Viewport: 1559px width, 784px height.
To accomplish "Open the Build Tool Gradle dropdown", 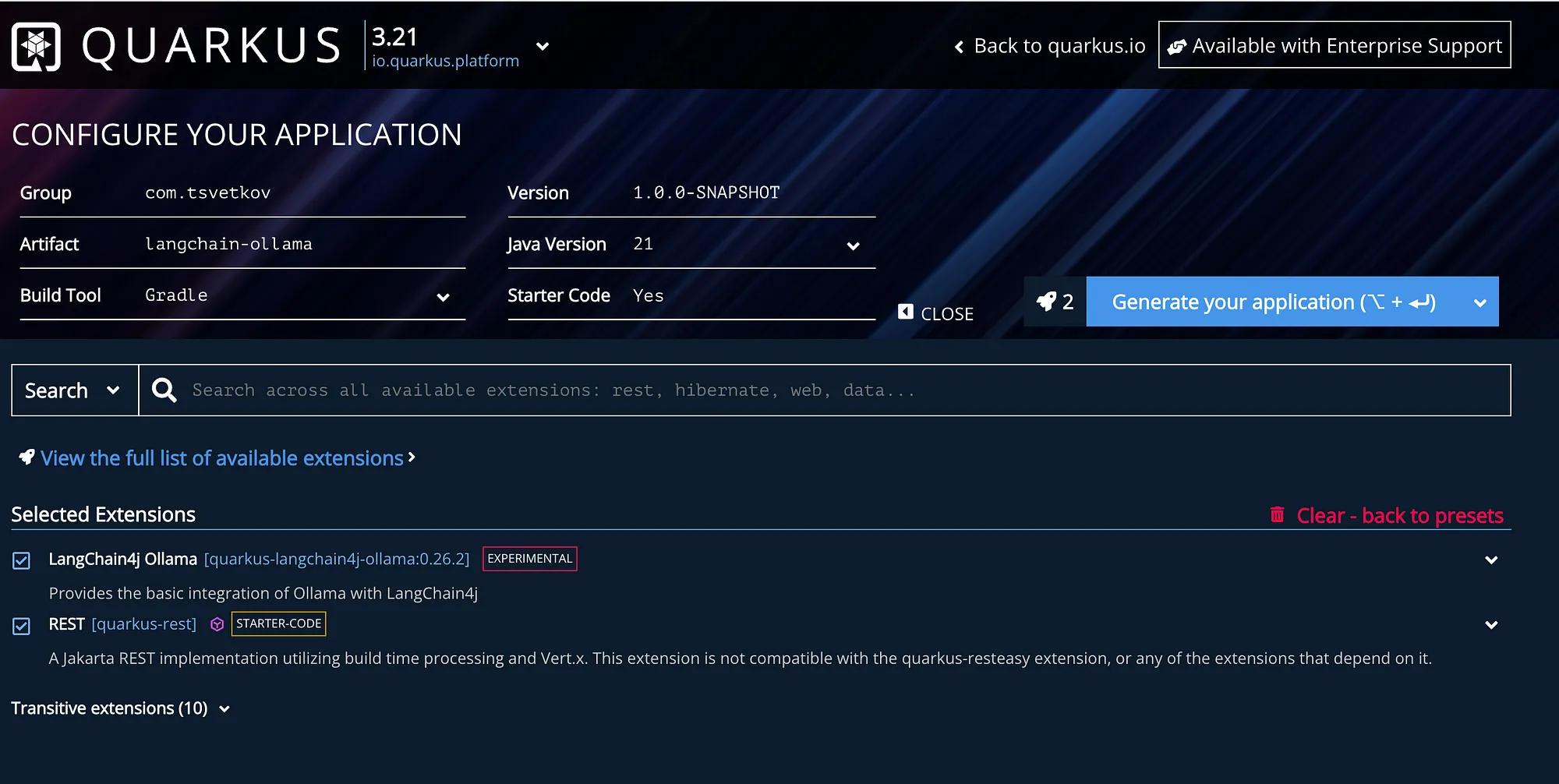I will pyautogui.click(x=304, y=296).
